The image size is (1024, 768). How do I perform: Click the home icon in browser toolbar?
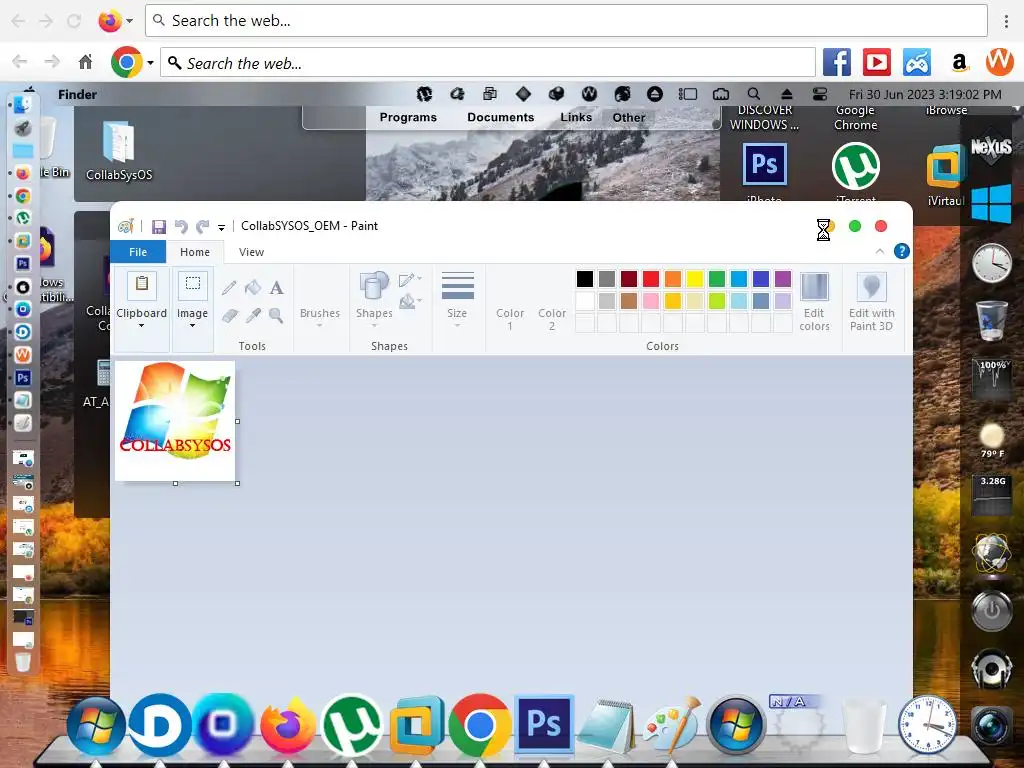[86, 62]
